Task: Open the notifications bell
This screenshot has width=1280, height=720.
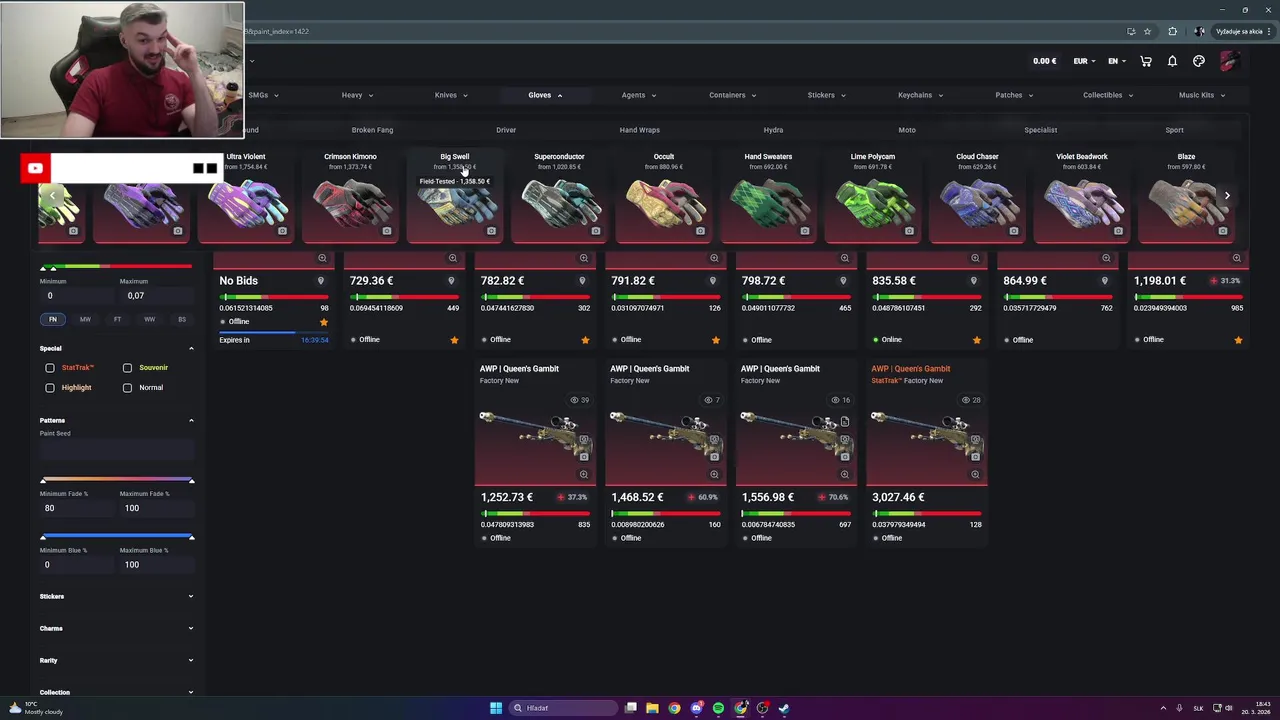Action: (1172, 61)
